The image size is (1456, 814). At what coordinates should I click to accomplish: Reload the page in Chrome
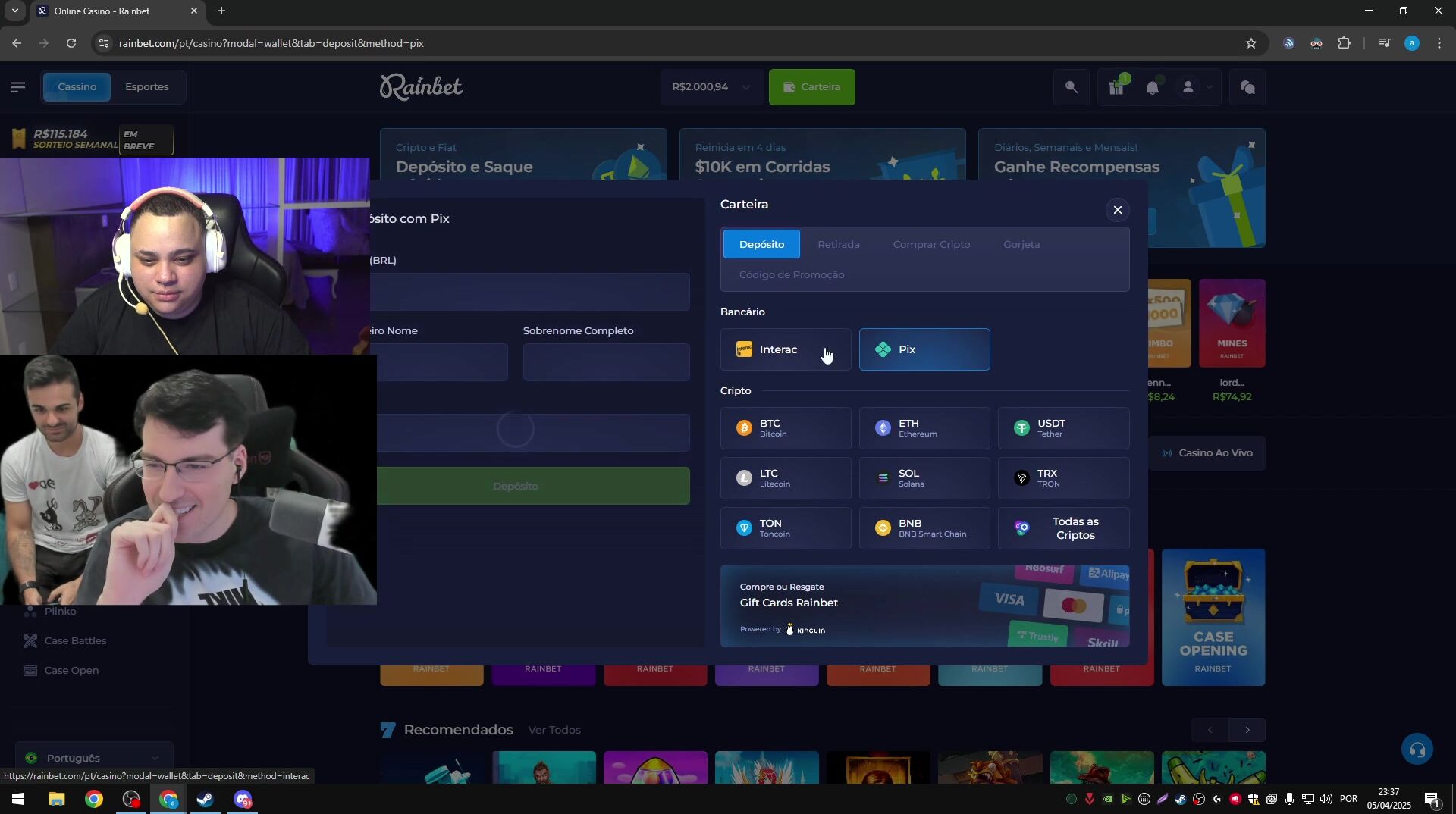[71, 43]
